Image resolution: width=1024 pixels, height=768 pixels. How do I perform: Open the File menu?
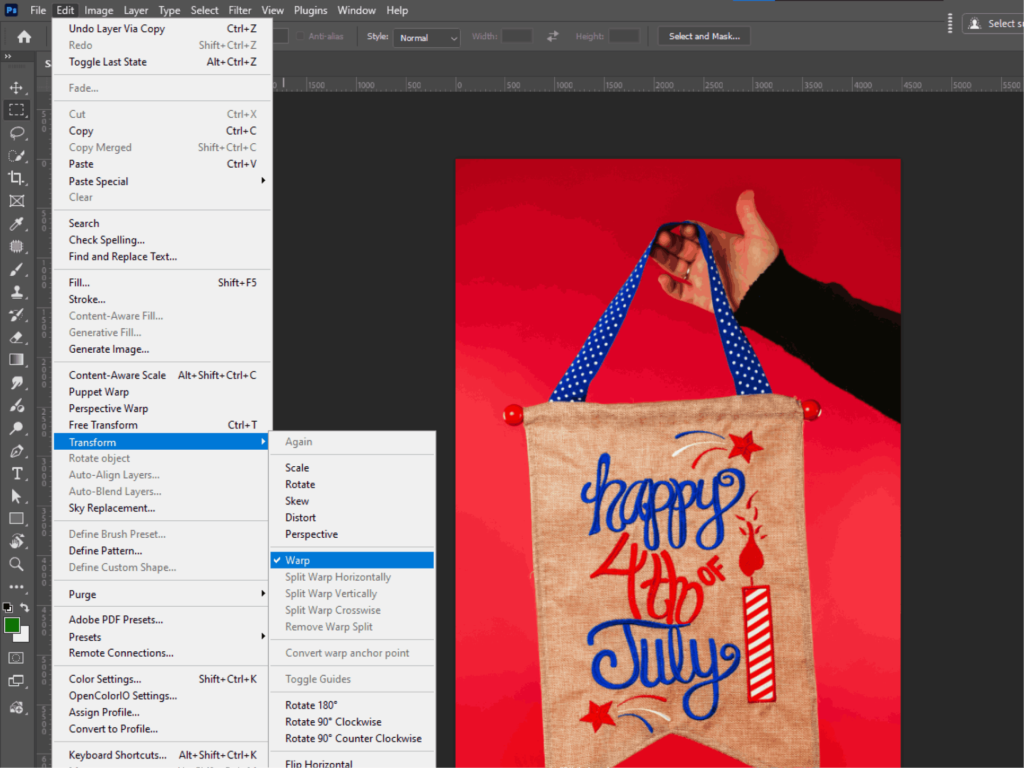pyautogui.click(x=38, y=10)
